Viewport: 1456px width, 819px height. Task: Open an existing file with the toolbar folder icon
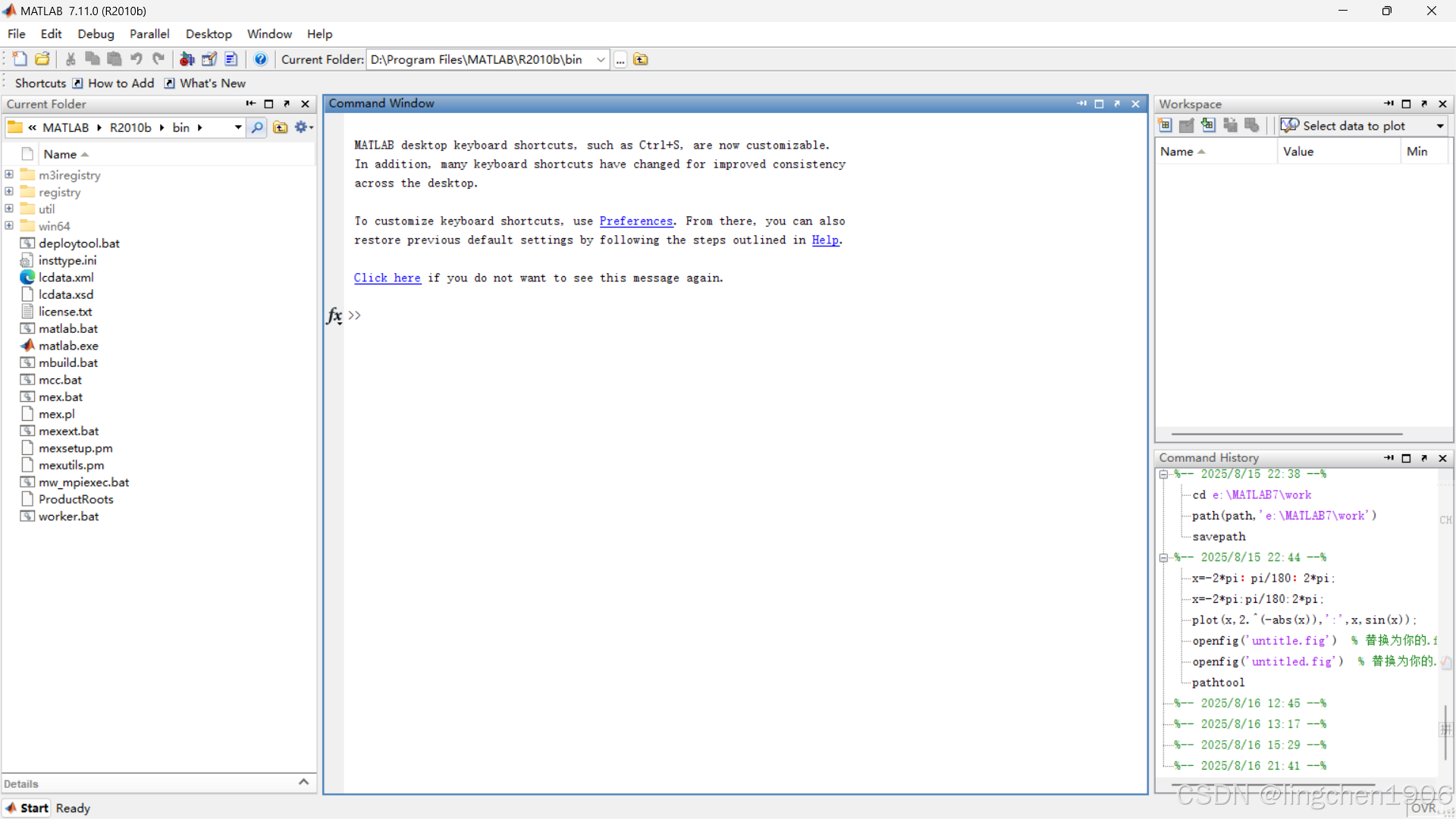click(x=42, y=59)
